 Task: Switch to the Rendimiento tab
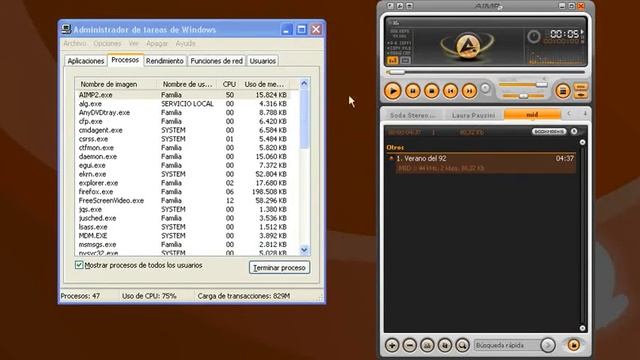click(x=164, y=61)
